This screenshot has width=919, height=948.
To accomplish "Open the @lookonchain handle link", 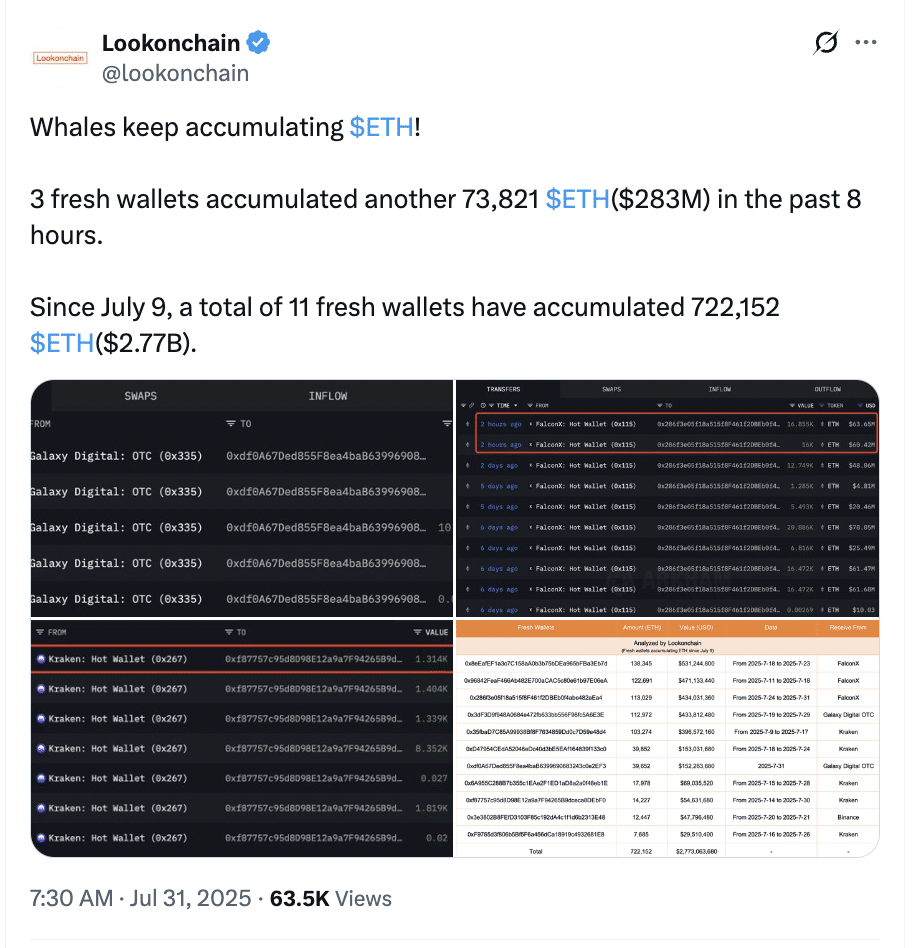I will click(x=175, y=73).
